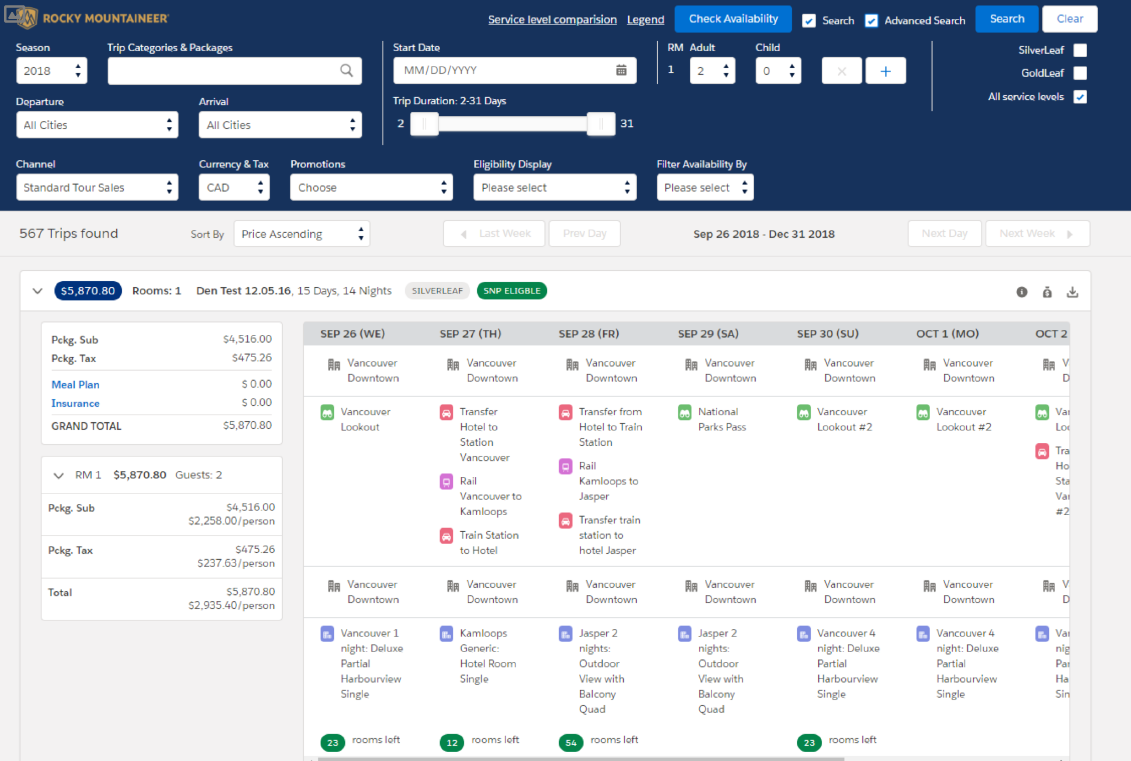Focus the Start Date input field
1131x761 pixels.
(515, 71)
